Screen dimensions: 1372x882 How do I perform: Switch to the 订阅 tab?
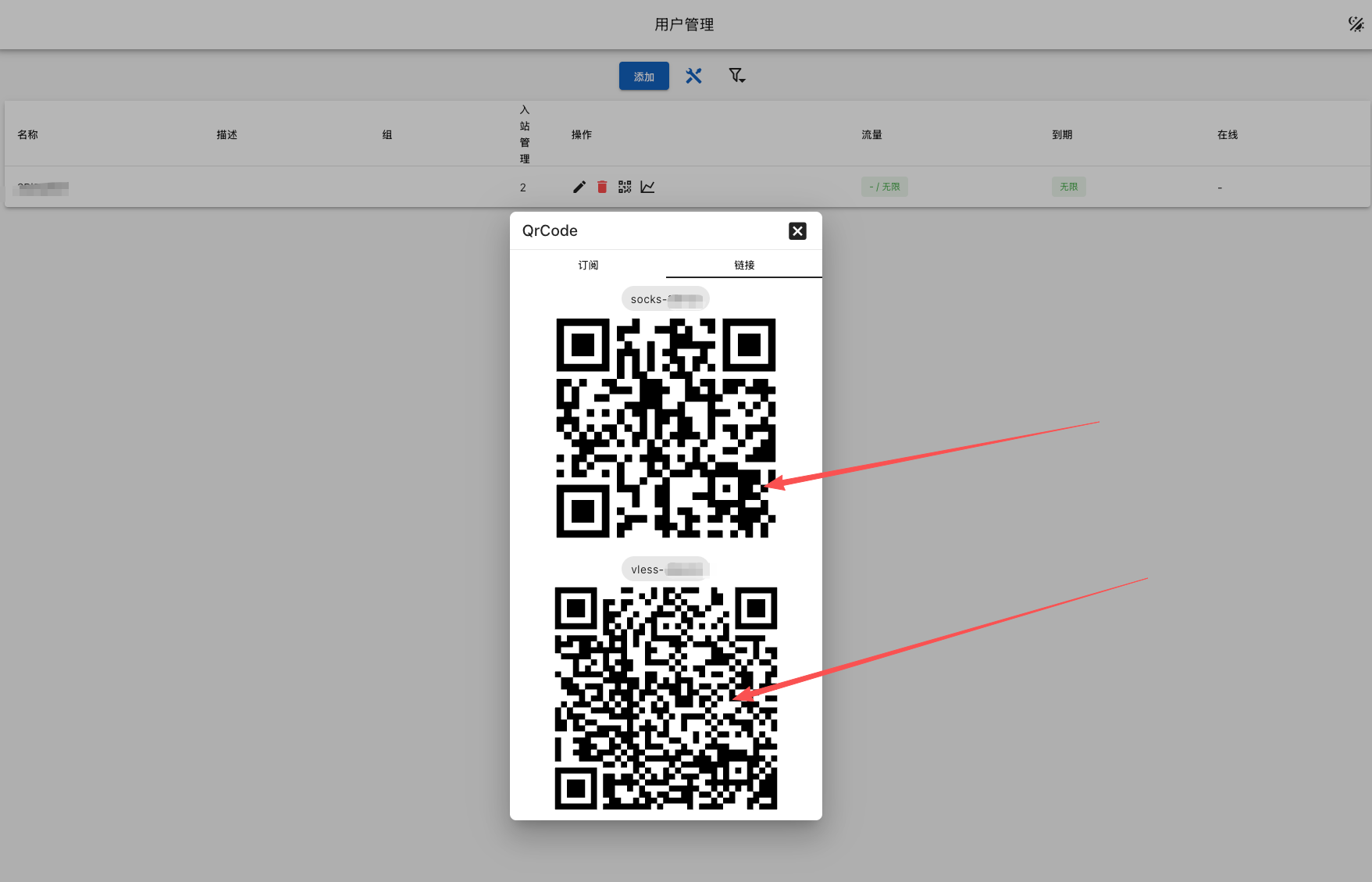(588, 265)
